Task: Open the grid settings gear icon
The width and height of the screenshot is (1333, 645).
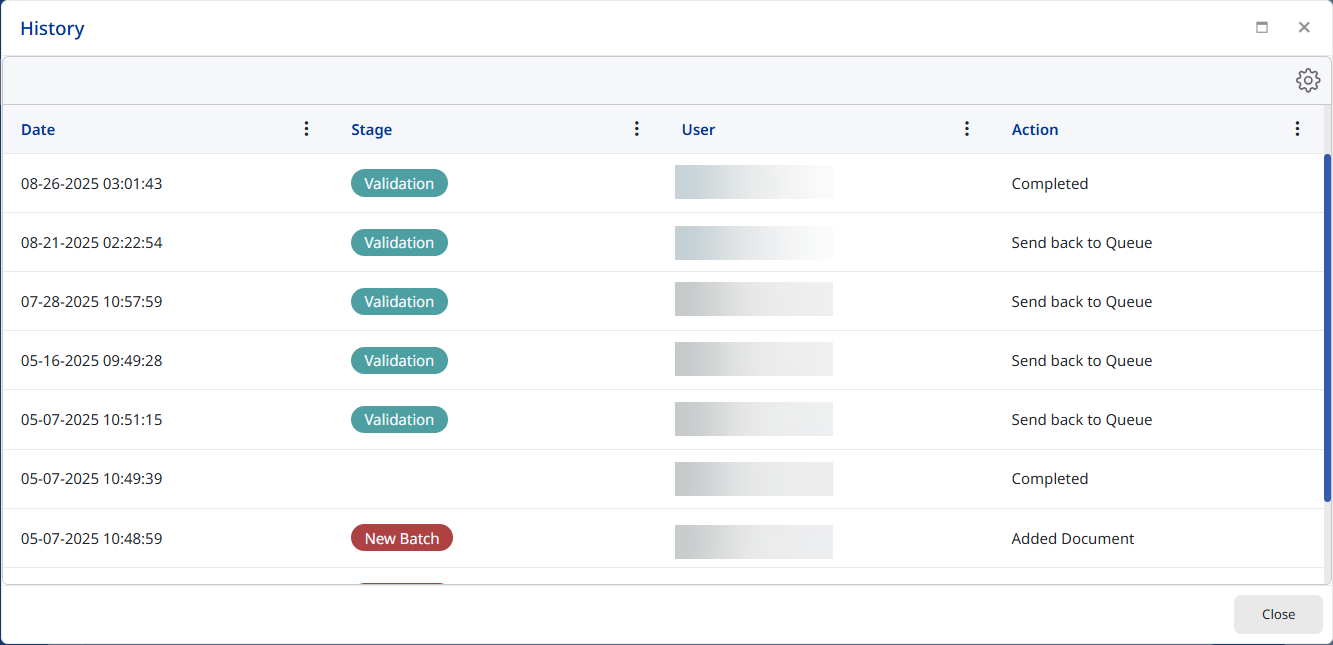Action: coord(1308,81)
